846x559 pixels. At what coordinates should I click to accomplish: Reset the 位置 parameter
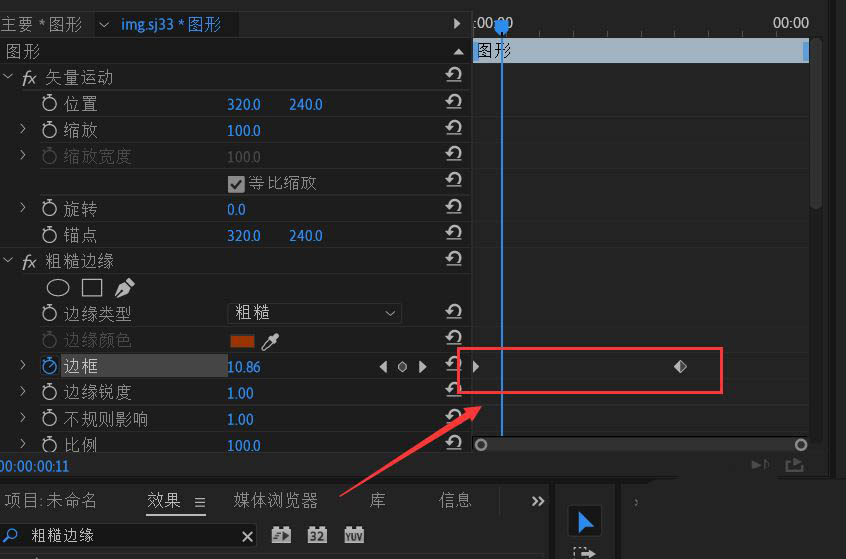click(x=454, y=101)
